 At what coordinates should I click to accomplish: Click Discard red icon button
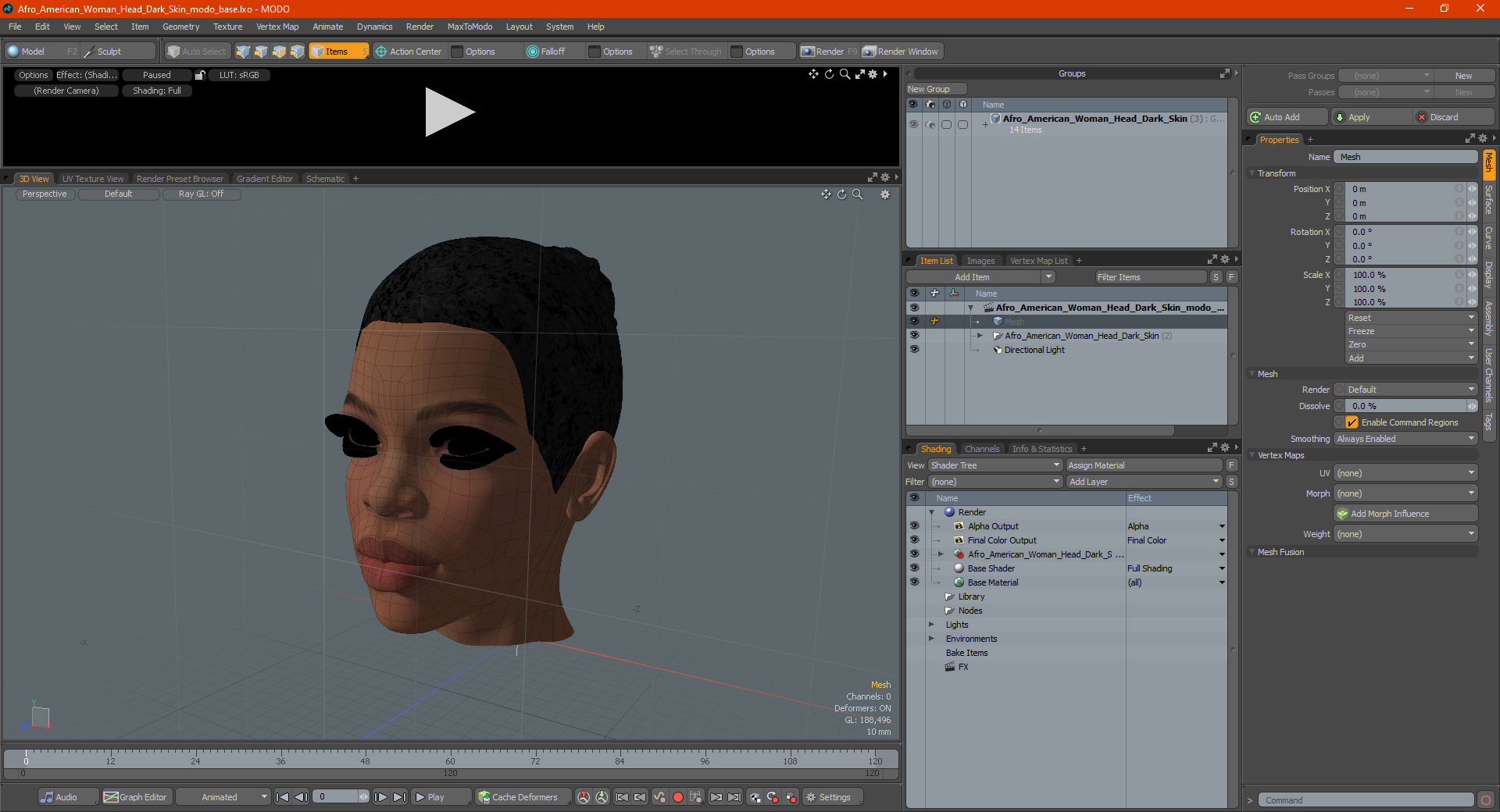tap(1455, 117)
